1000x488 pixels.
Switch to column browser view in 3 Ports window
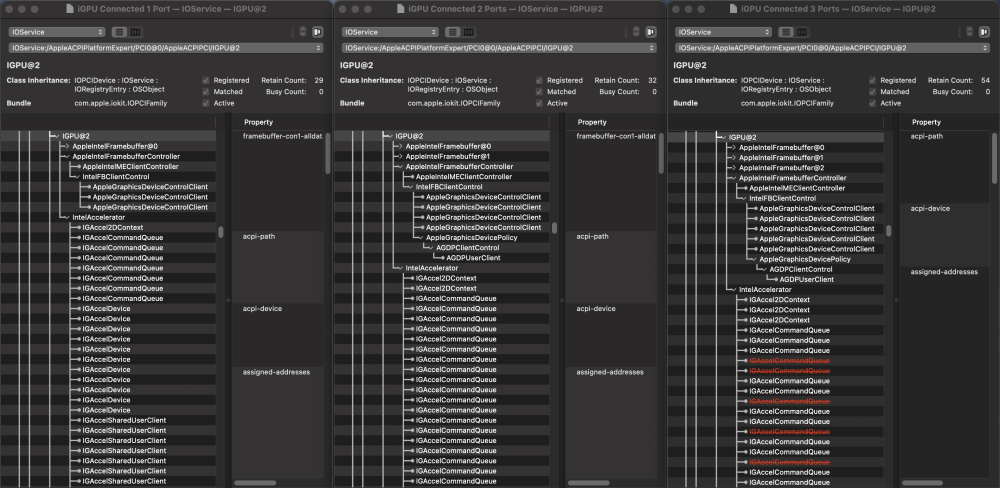802,32
